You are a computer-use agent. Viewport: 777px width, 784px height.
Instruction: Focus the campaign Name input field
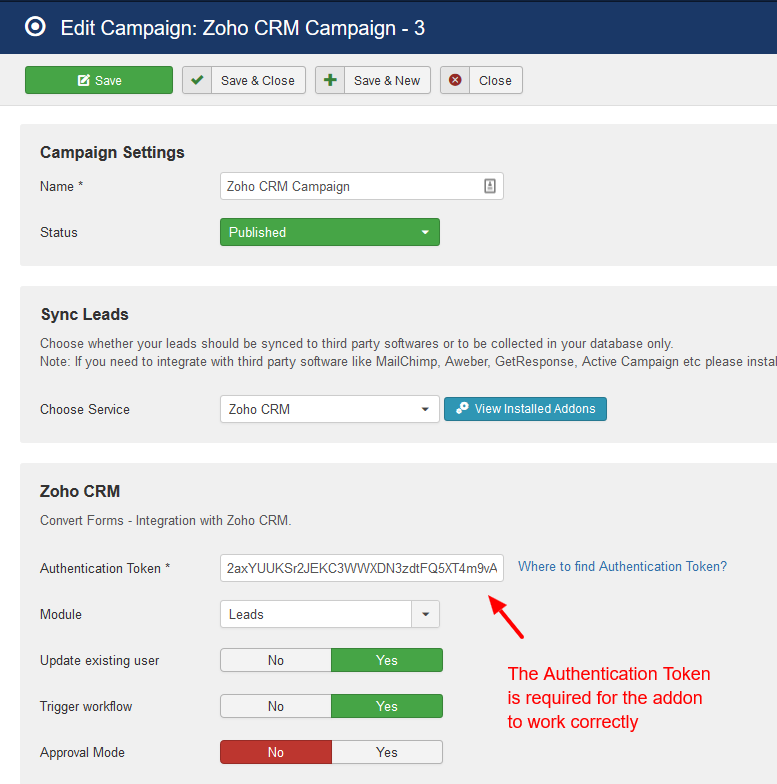point(362,186)
